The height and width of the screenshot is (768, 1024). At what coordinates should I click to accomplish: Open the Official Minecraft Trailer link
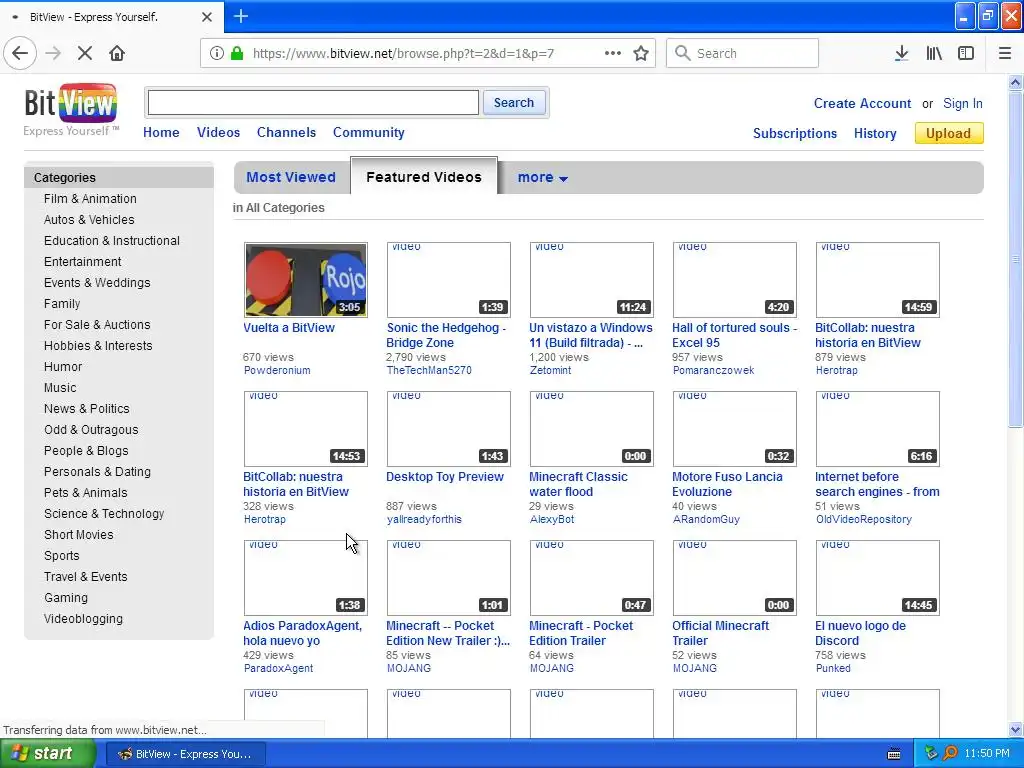pos(720,633)
